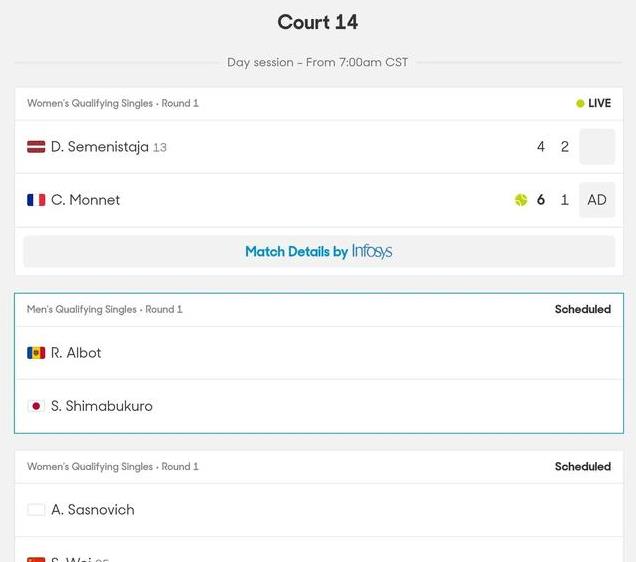This screenshot has height=562, width=636.
Task: Click Scheduled label on Sasnovich match
Action: point(583,467)
